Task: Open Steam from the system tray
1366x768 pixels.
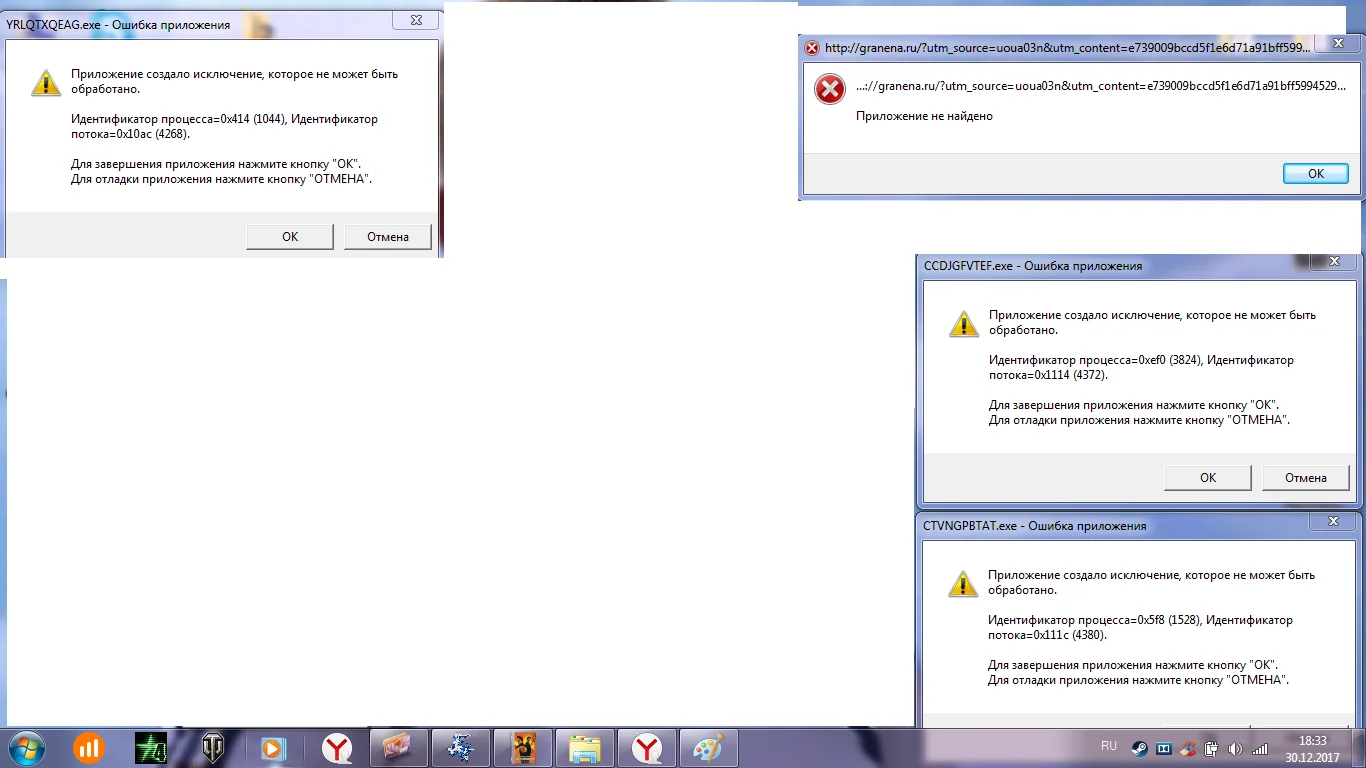Action: (1140, 748)
